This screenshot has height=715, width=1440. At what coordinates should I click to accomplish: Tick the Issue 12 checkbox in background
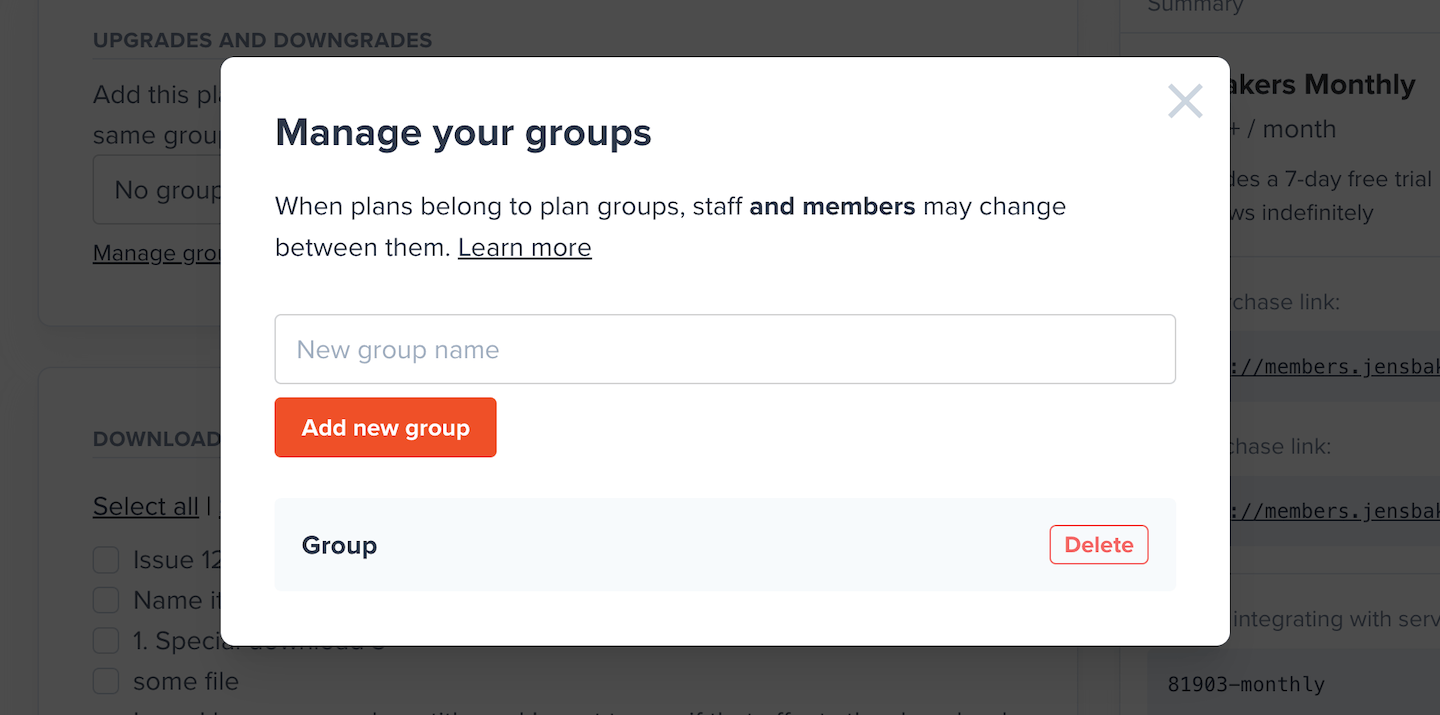106,559
